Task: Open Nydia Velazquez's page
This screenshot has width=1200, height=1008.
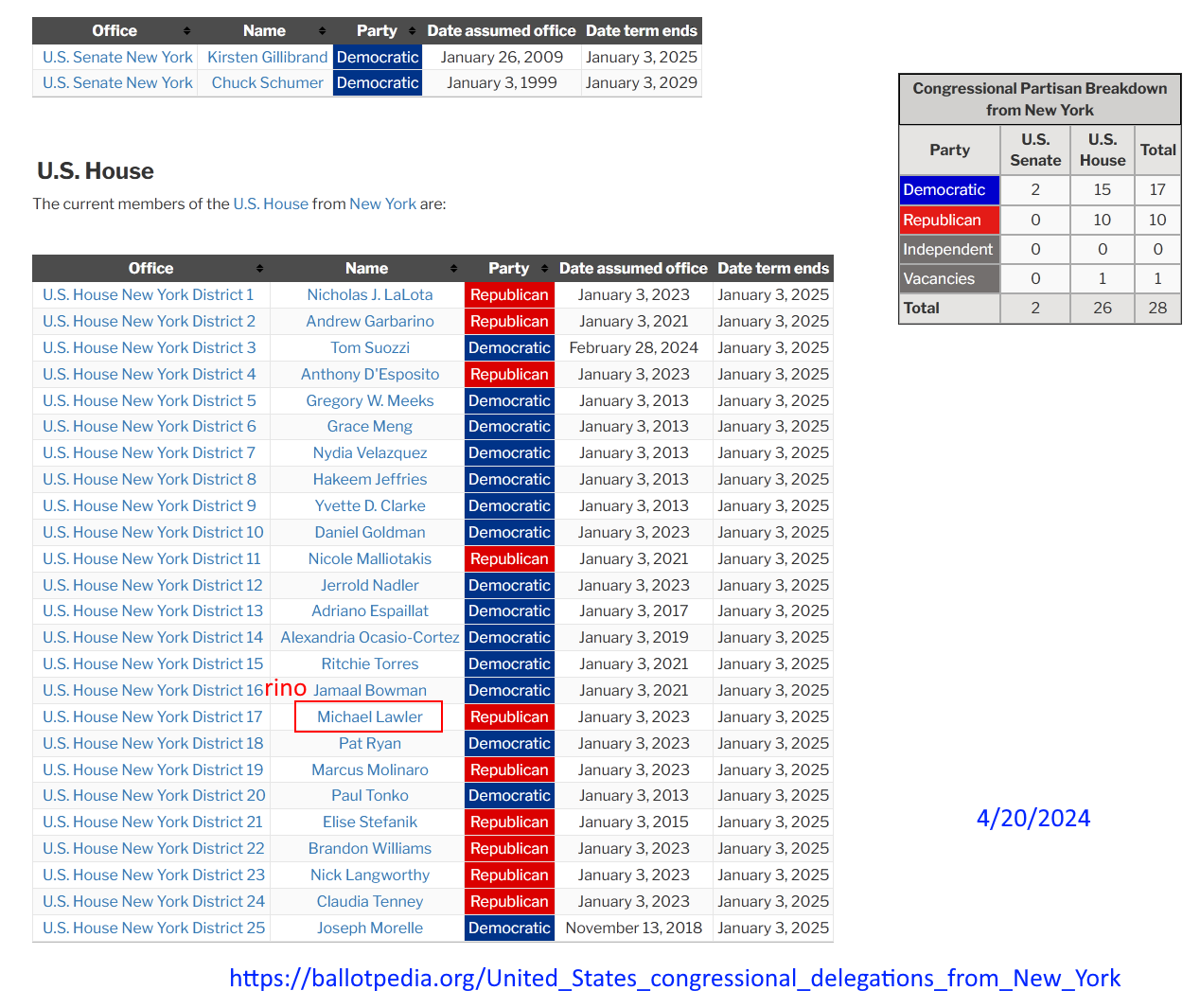Action: [x=370, y=453]
